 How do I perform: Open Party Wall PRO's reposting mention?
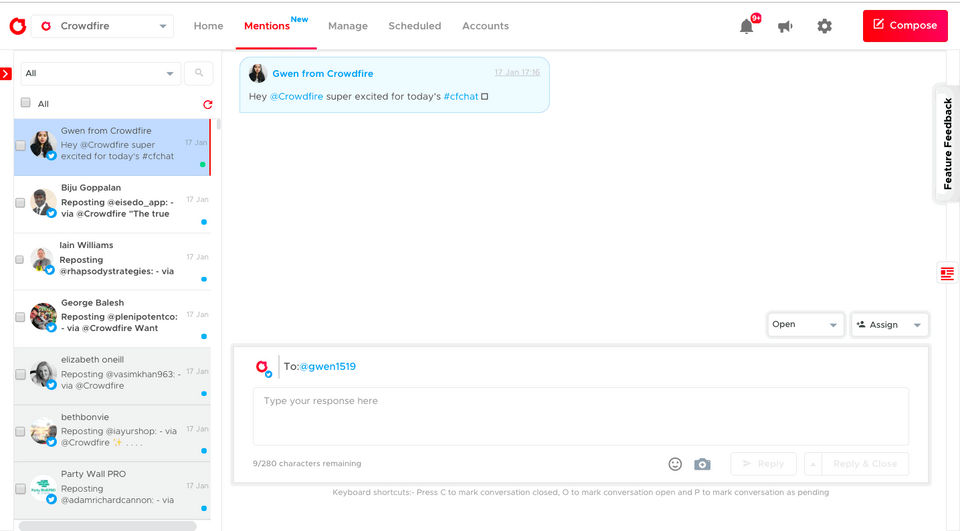pos(112,489)
